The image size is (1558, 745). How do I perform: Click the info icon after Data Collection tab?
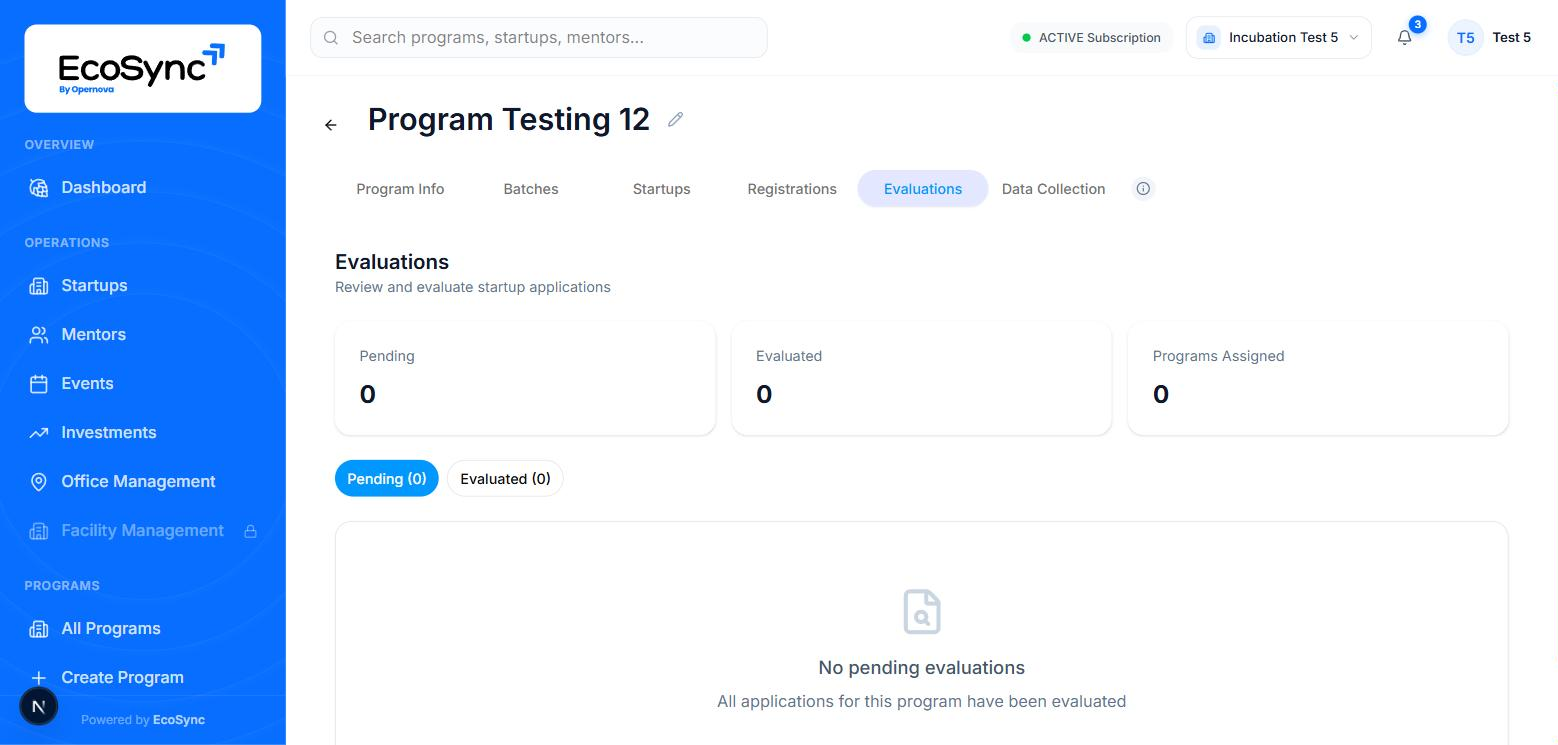tap(1144, 189)
